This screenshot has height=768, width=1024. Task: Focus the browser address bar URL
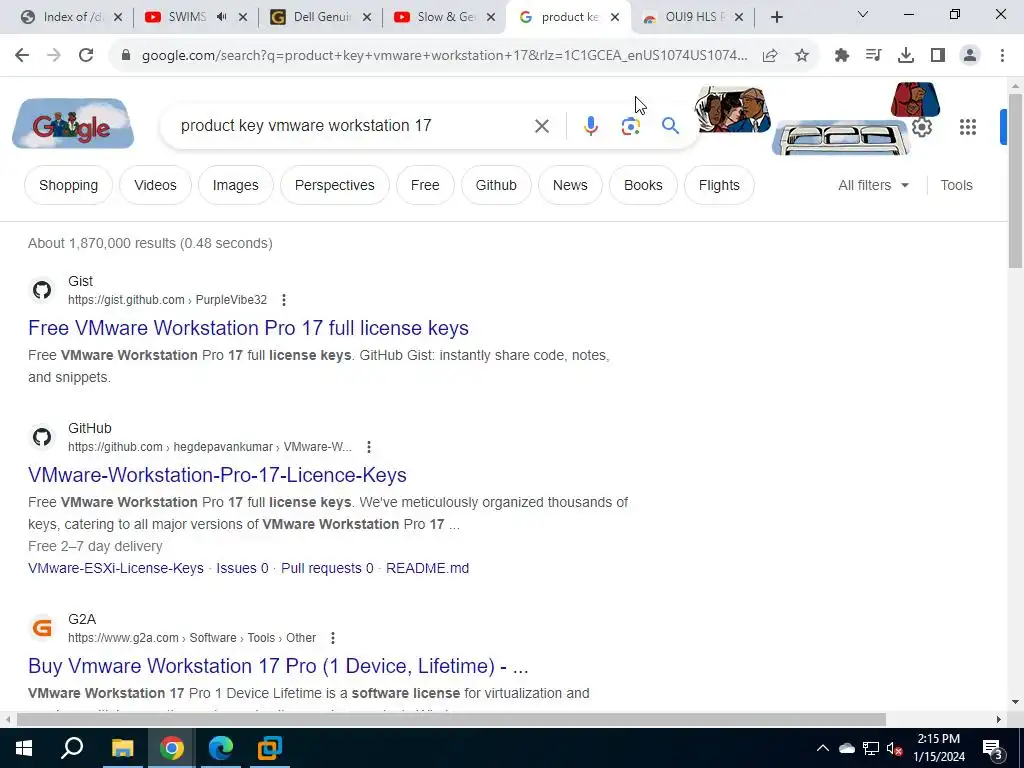click(x=444, y=56)
